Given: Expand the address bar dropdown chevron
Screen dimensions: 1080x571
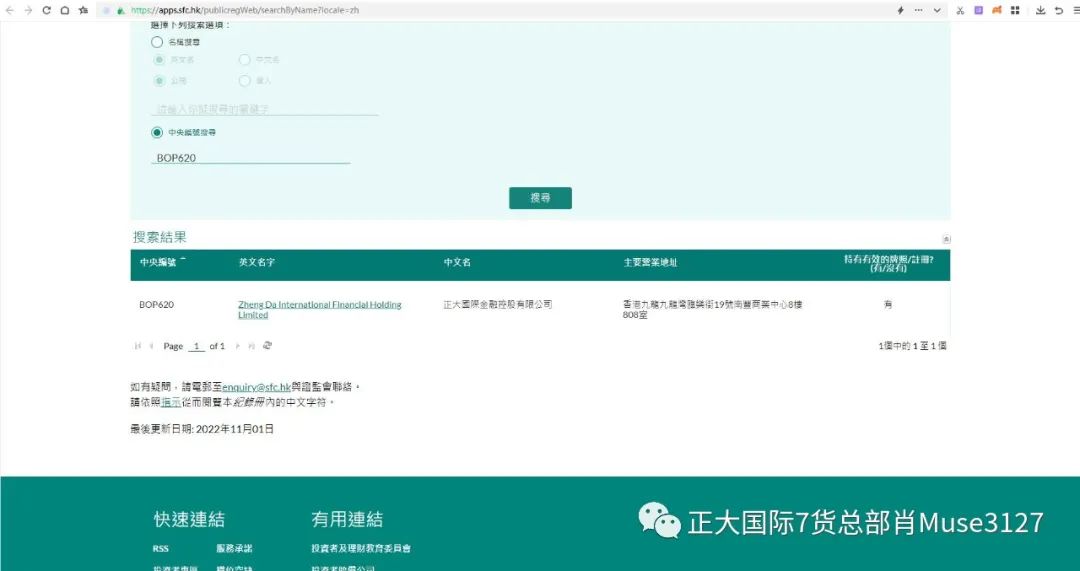Looking at the screenshot, I should 937,10.
